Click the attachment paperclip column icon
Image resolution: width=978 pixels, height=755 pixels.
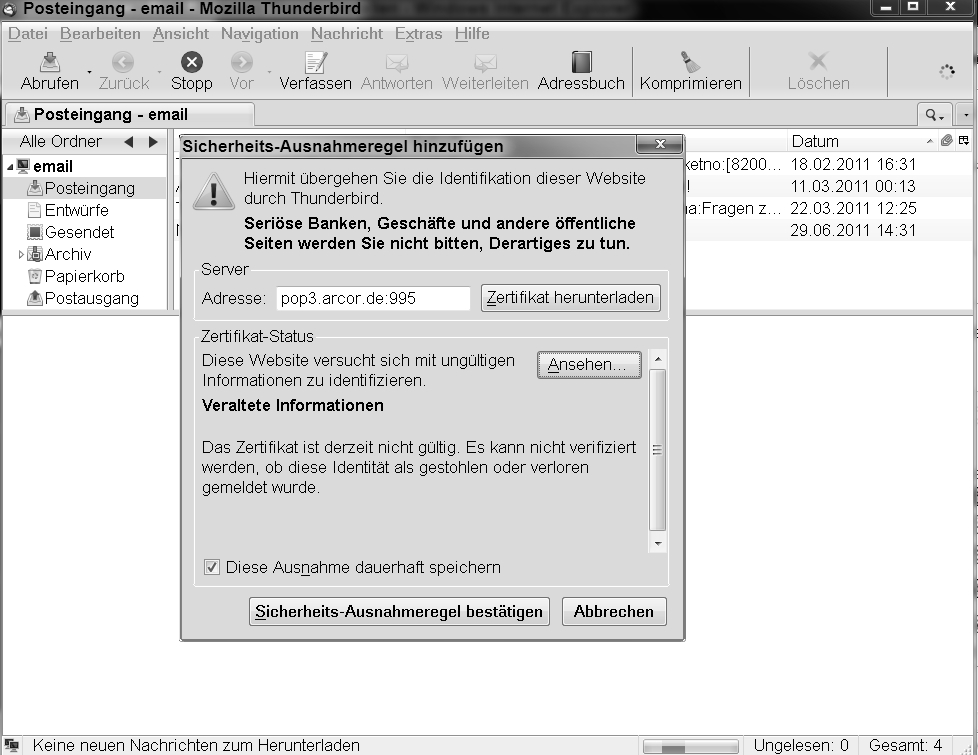coord(947,141)
